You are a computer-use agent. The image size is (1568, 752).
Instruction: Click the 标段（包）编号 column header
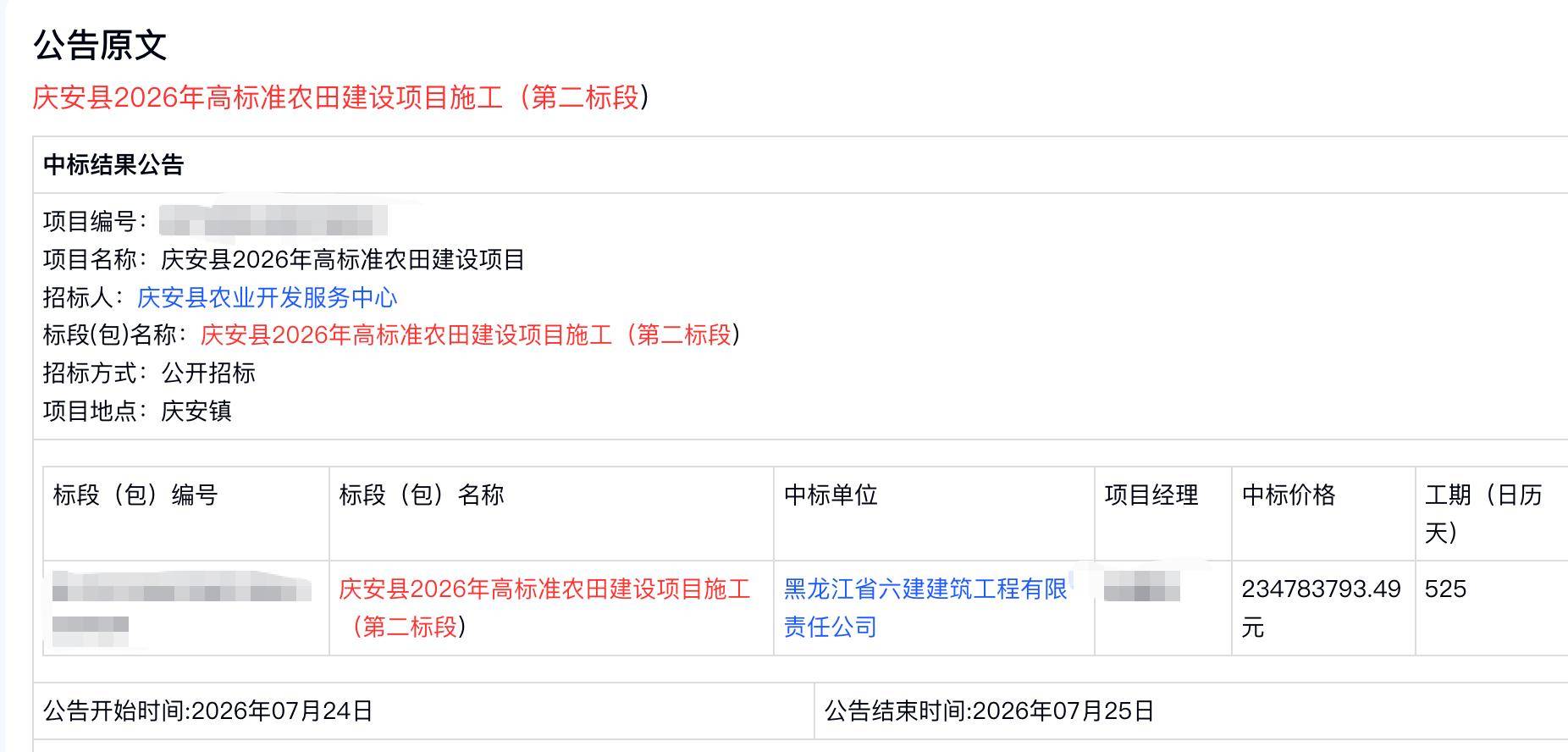135,495
